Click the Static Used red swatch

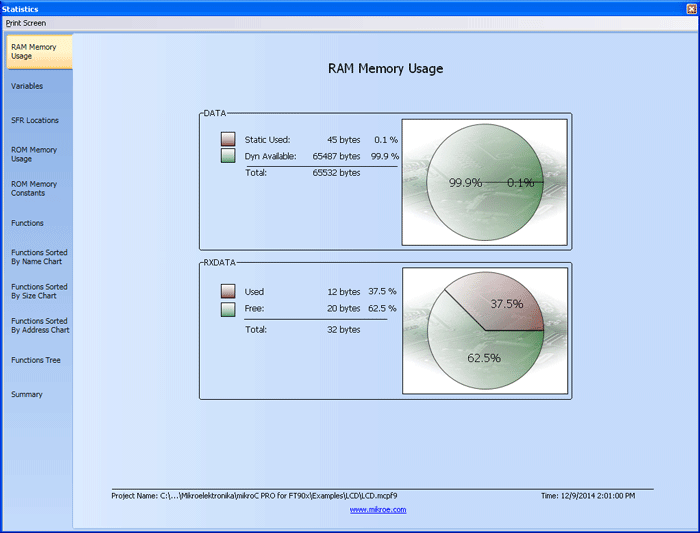pos(228,139)
